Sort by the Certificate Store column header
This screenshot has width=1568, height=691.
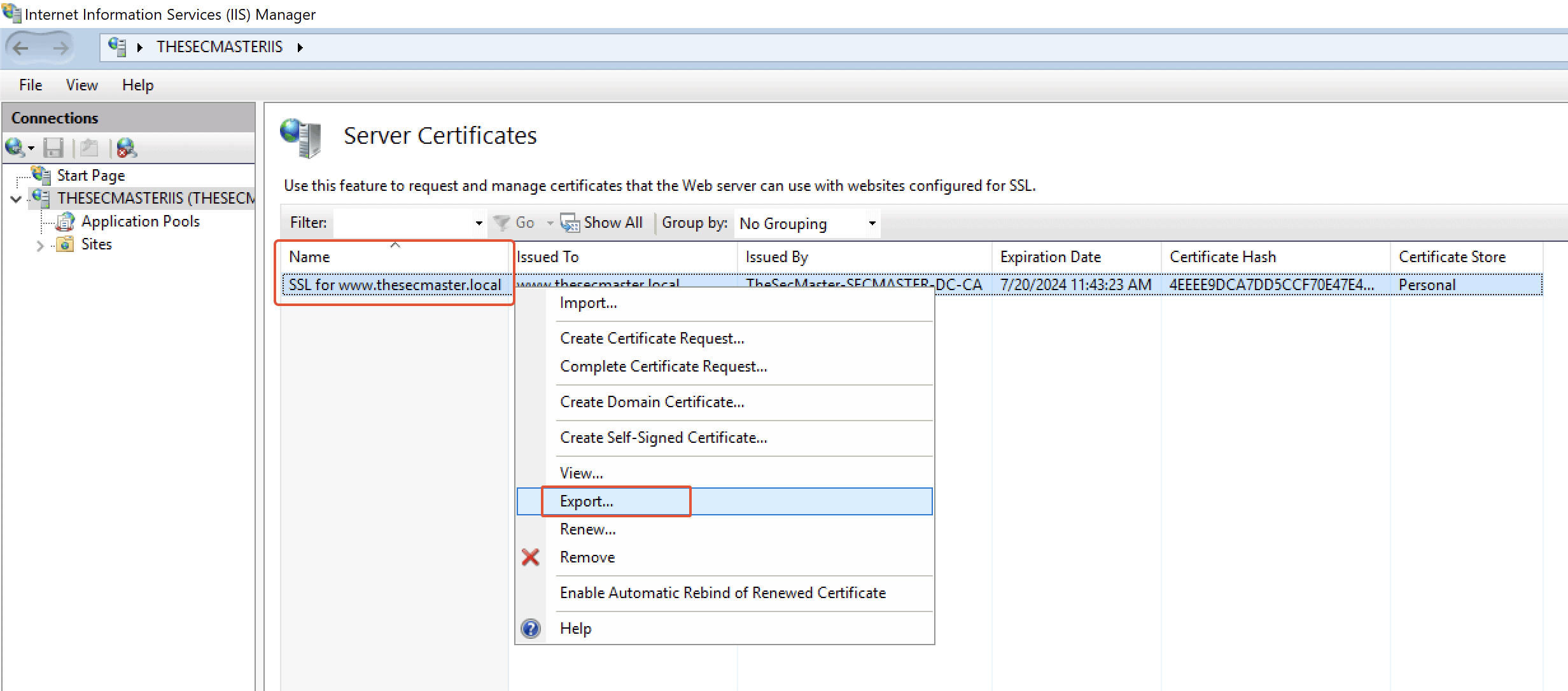pyautogui.click(x=1467, y=256)
